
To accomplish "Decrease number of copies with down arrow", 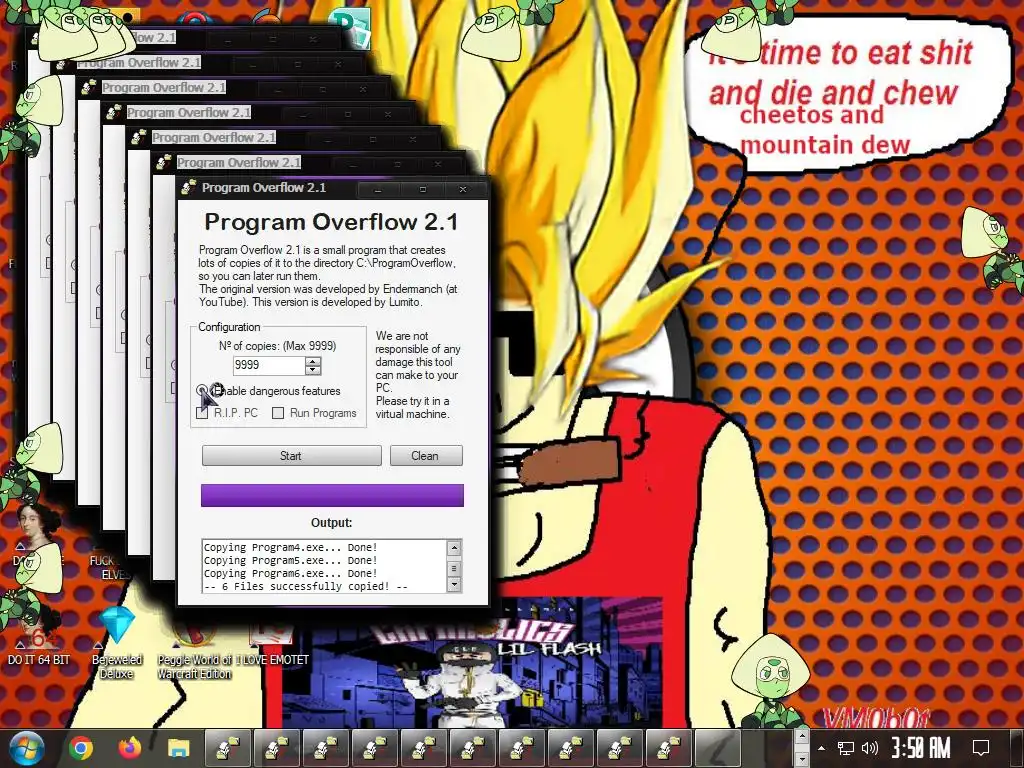I will click(x=313, y=370).
